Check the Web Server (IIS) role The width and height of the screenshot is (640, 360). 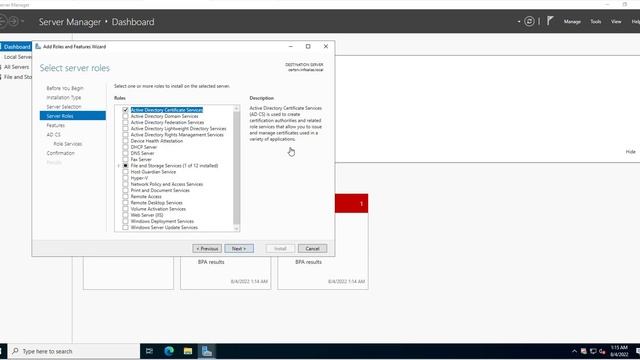125,215
